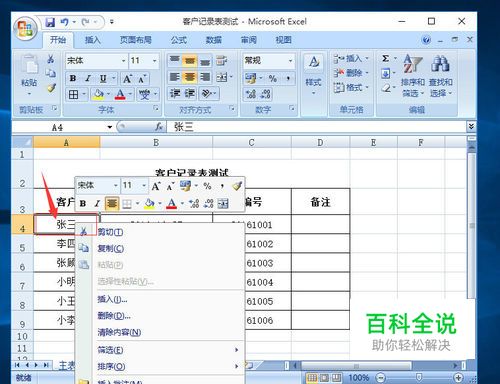Click the ribbon Copy icon
This screenshot has width=500, height=384.
click(51, 73)
